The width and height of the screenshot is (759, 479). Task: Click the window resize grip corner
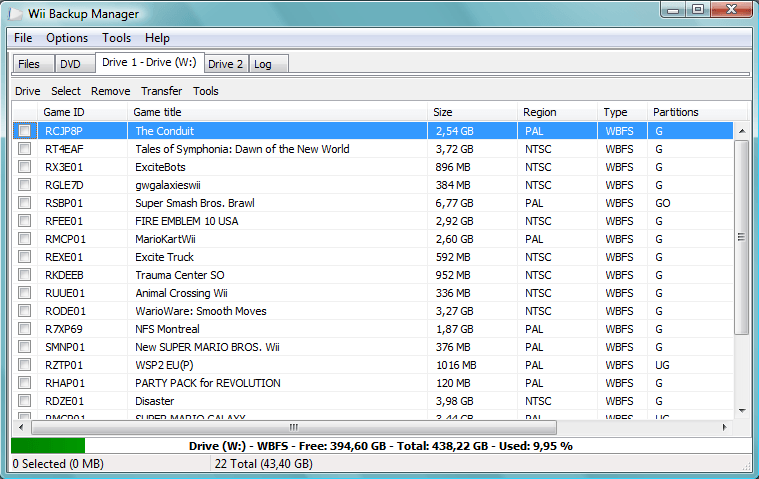[746, 465]
